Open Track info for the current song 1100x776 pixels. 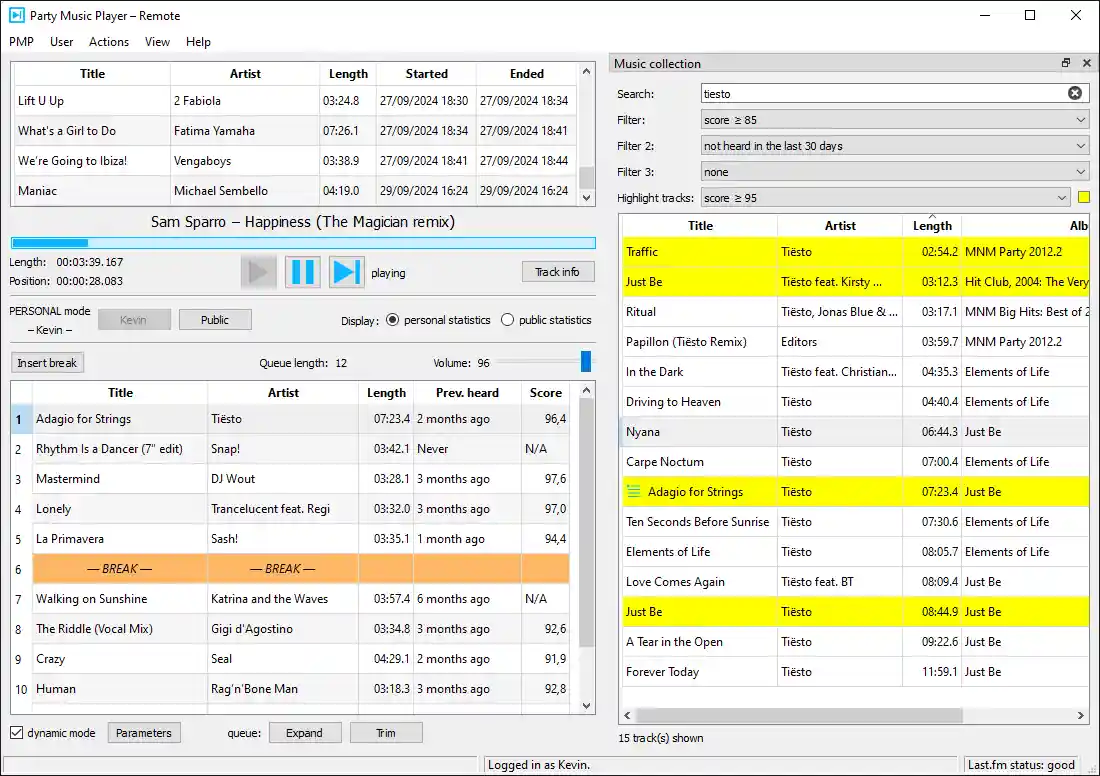(x=558, y=271)
